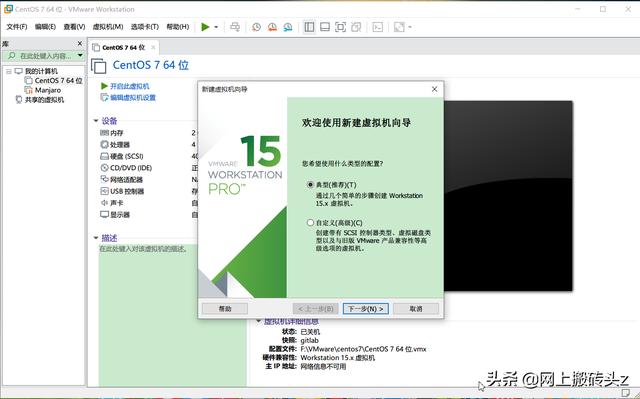Click the 已关机 status value
Image resolution: width=640 pixels, height=399 pixels.
coord(310,332)
